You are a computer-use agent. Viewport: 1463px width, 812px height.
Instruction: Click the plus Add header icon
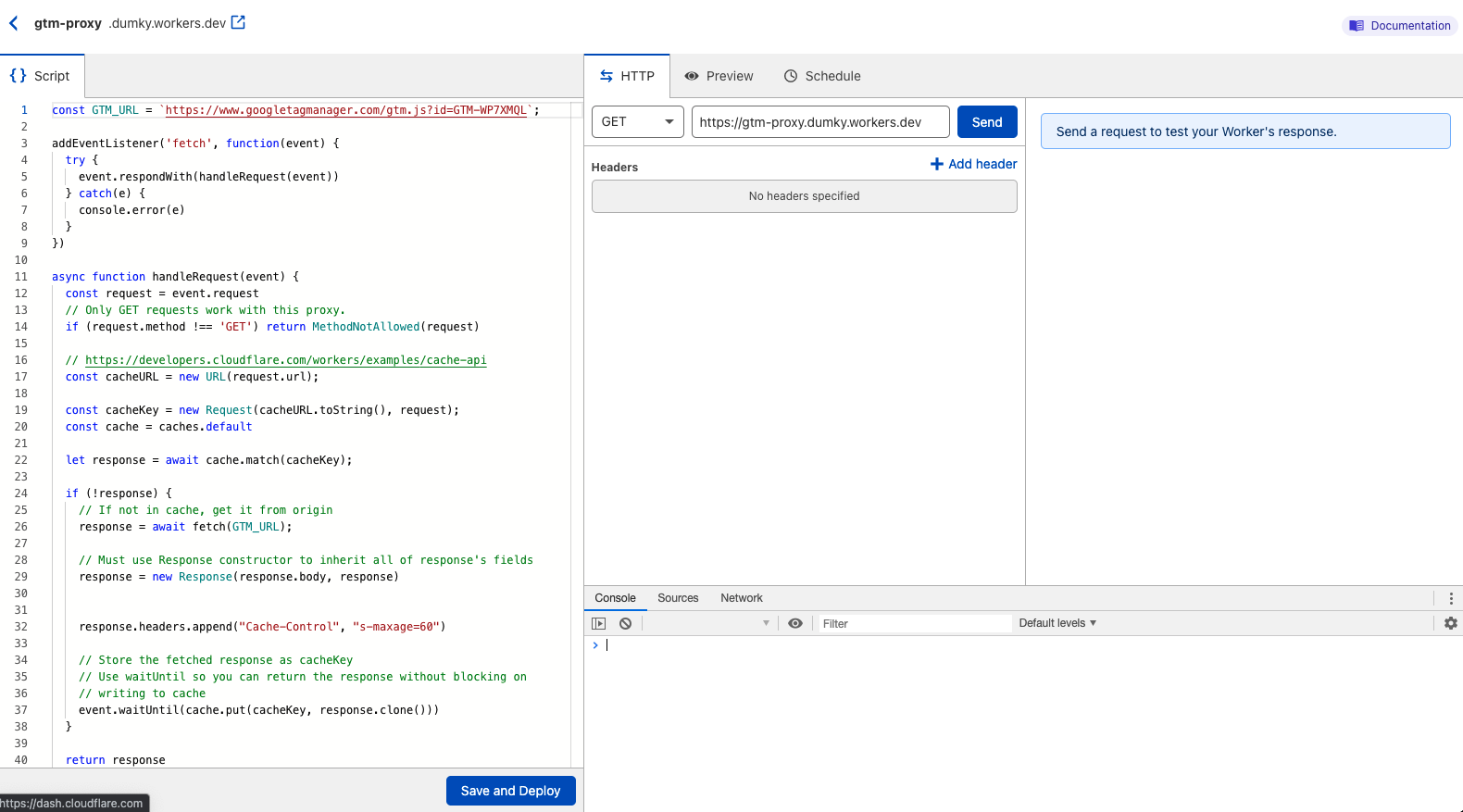click(937, 164)
